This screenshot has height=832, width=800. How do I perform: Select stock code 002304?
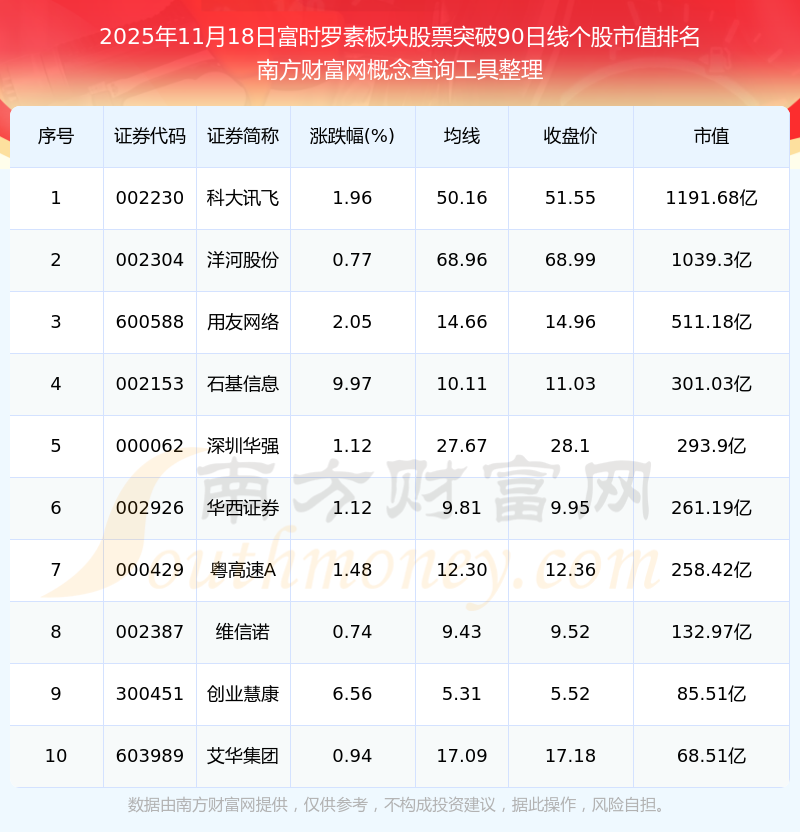click(x=150, y=260)
